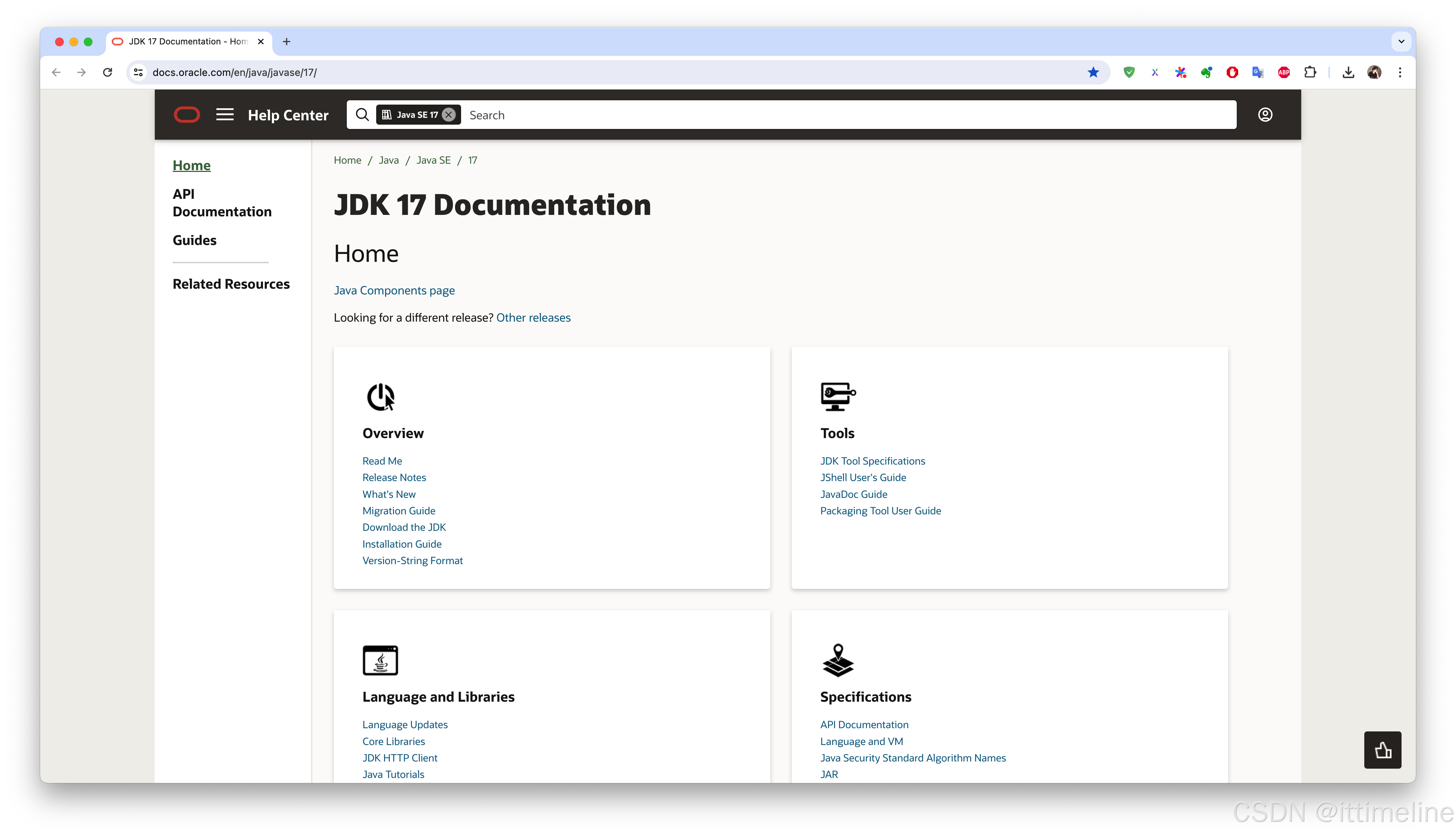Open the Chrome Downloads icon
Viewport: 1456px width, 836px height.
click(x=1348, y=72)
